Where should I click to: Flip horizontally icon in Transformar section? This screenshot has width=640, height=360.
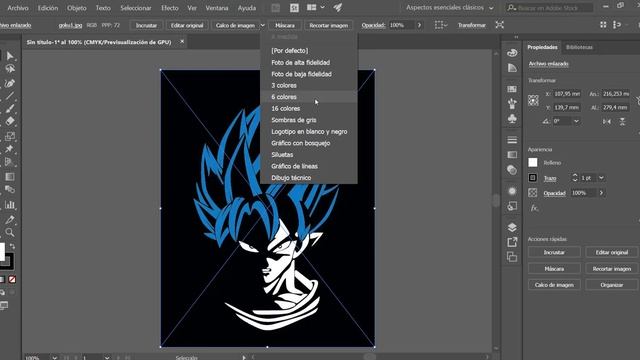[x=607, y=121]
